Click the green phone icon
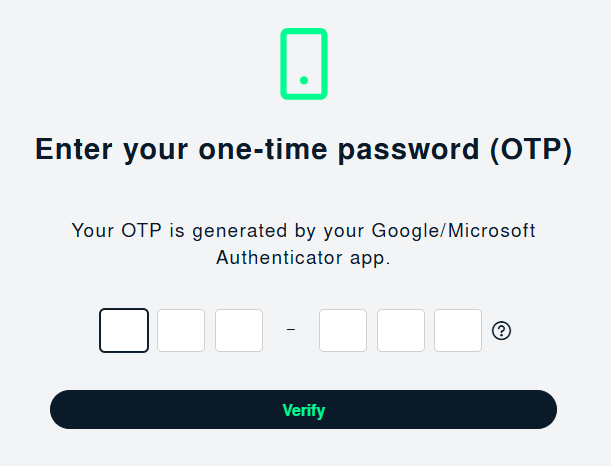Screen dimensions: 611x466 (304, 63)
